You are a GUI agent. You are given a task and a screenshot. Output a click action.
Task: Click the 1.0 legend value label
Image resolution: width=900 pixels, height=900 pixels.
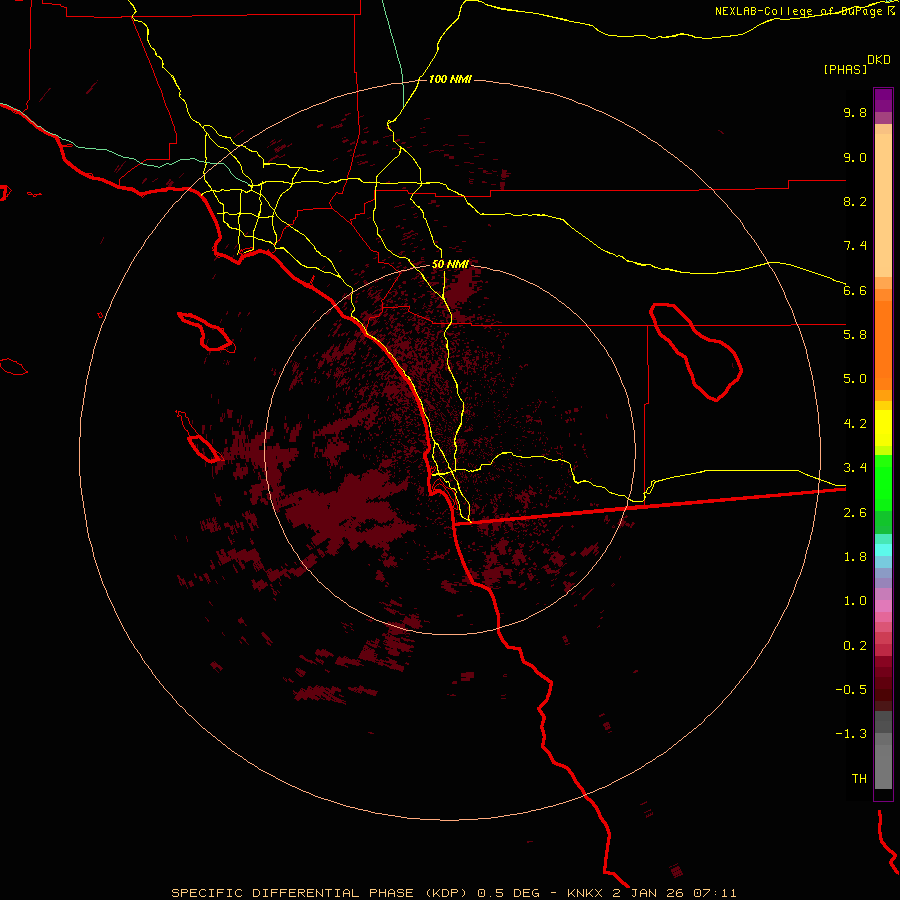coord(855,601)
